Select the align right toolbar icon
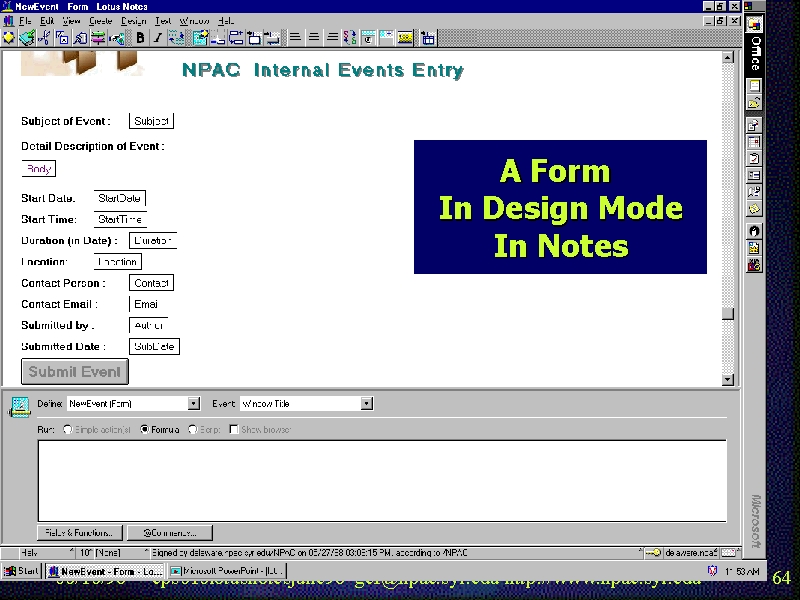800x600 pixels. (332, 37)
